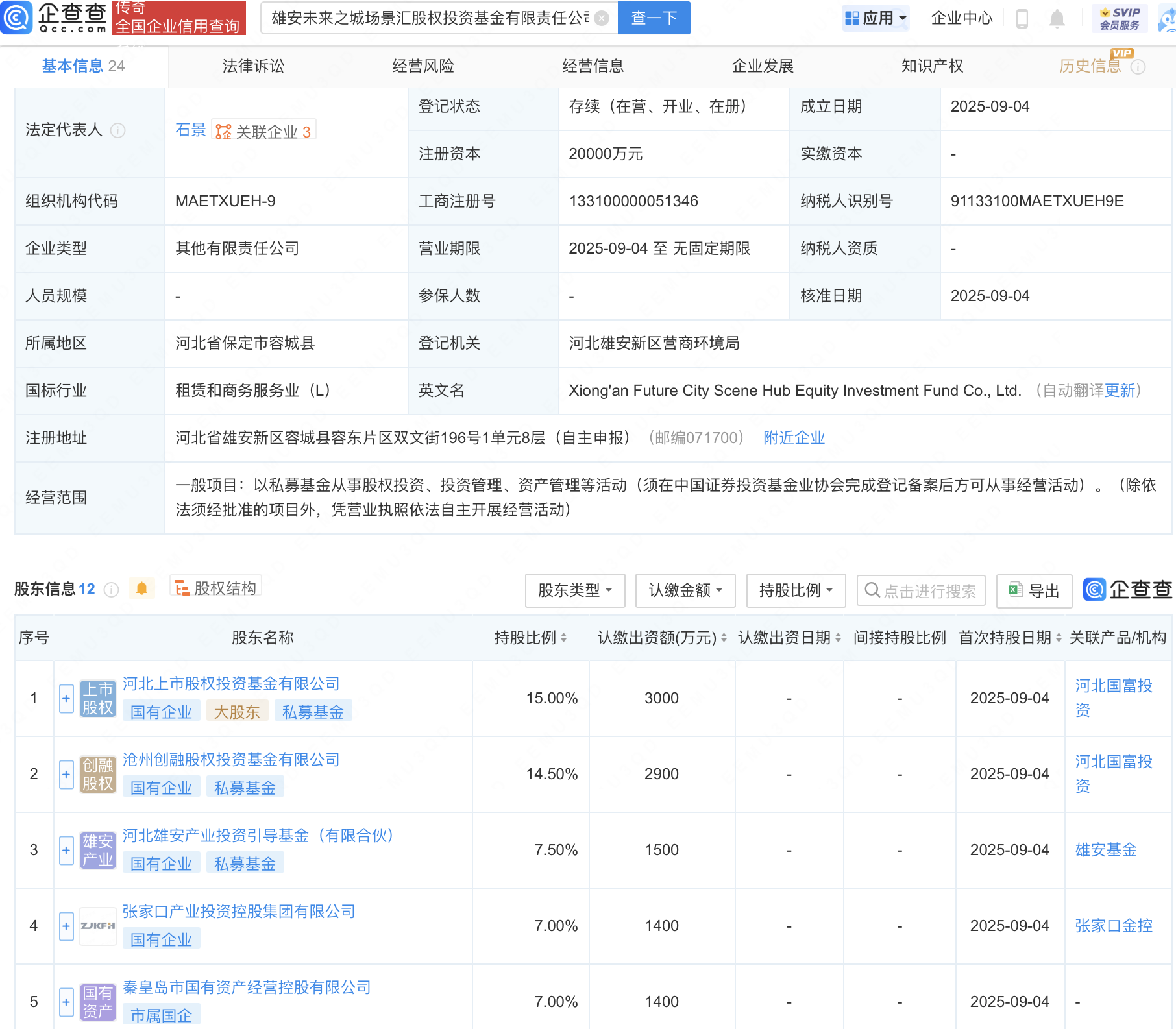
Task: Click logo of 沧州创融股权投资基金
Action: tap(98, 774)
